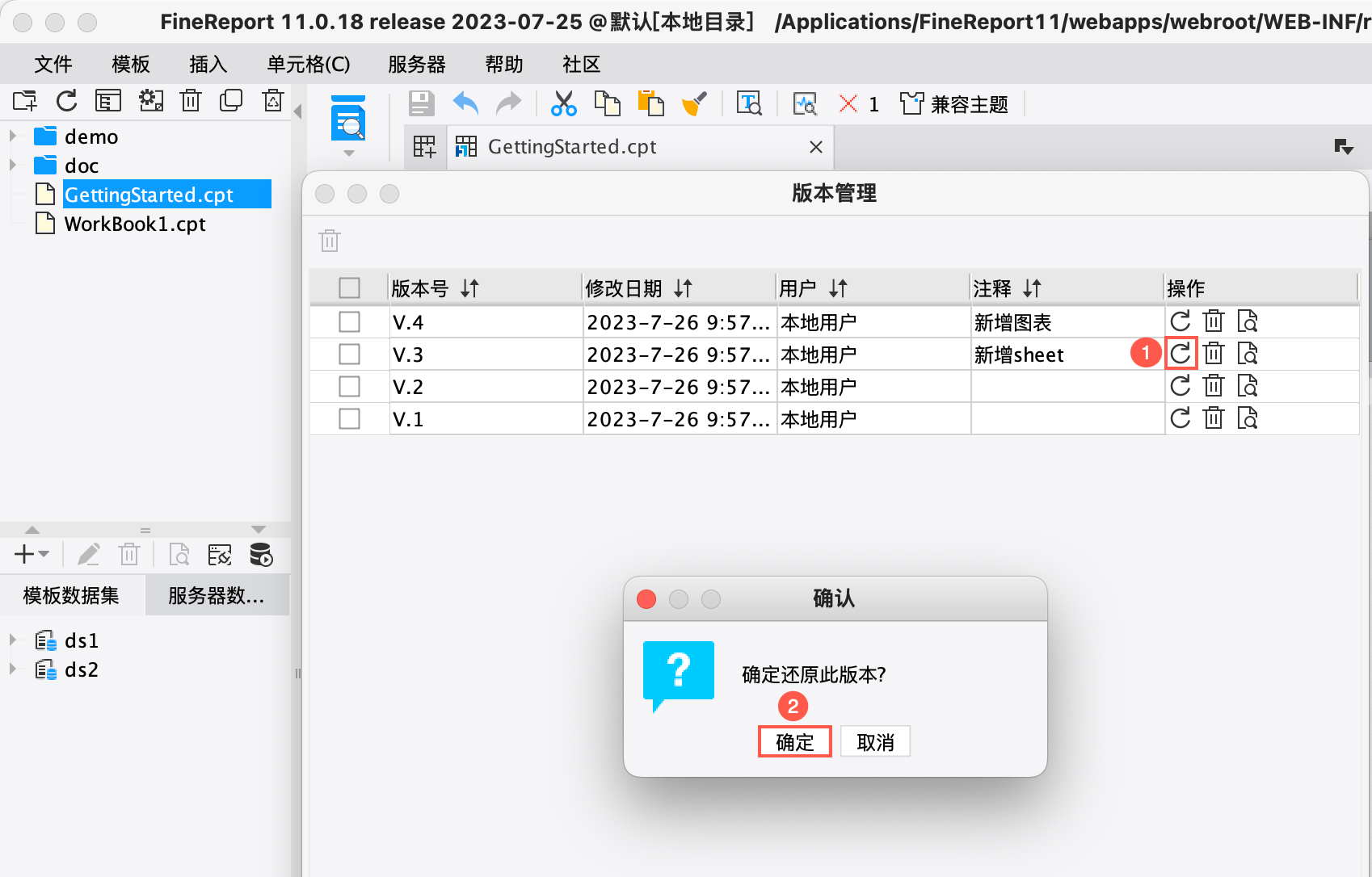Open the 服务器 menu

pyautogui.click(x=417, y=64)
